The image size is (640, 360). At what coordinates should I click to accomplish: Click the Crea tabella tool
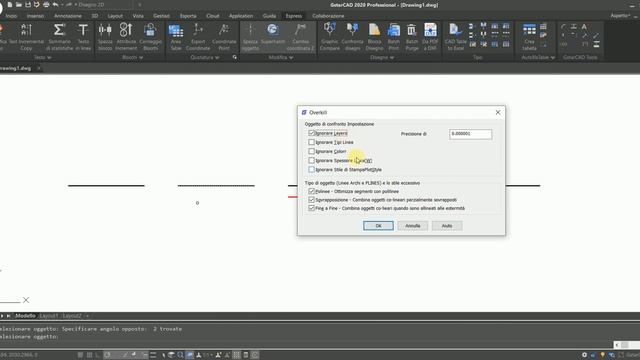pyautogui.click(x=529, y=37)
